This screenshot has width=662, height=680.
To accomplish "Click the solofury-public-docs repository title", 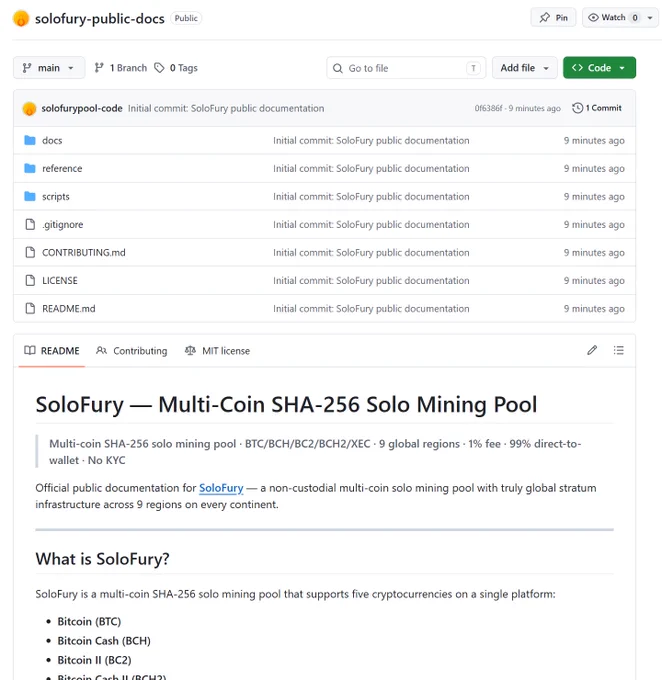I will tap(100, 19).
